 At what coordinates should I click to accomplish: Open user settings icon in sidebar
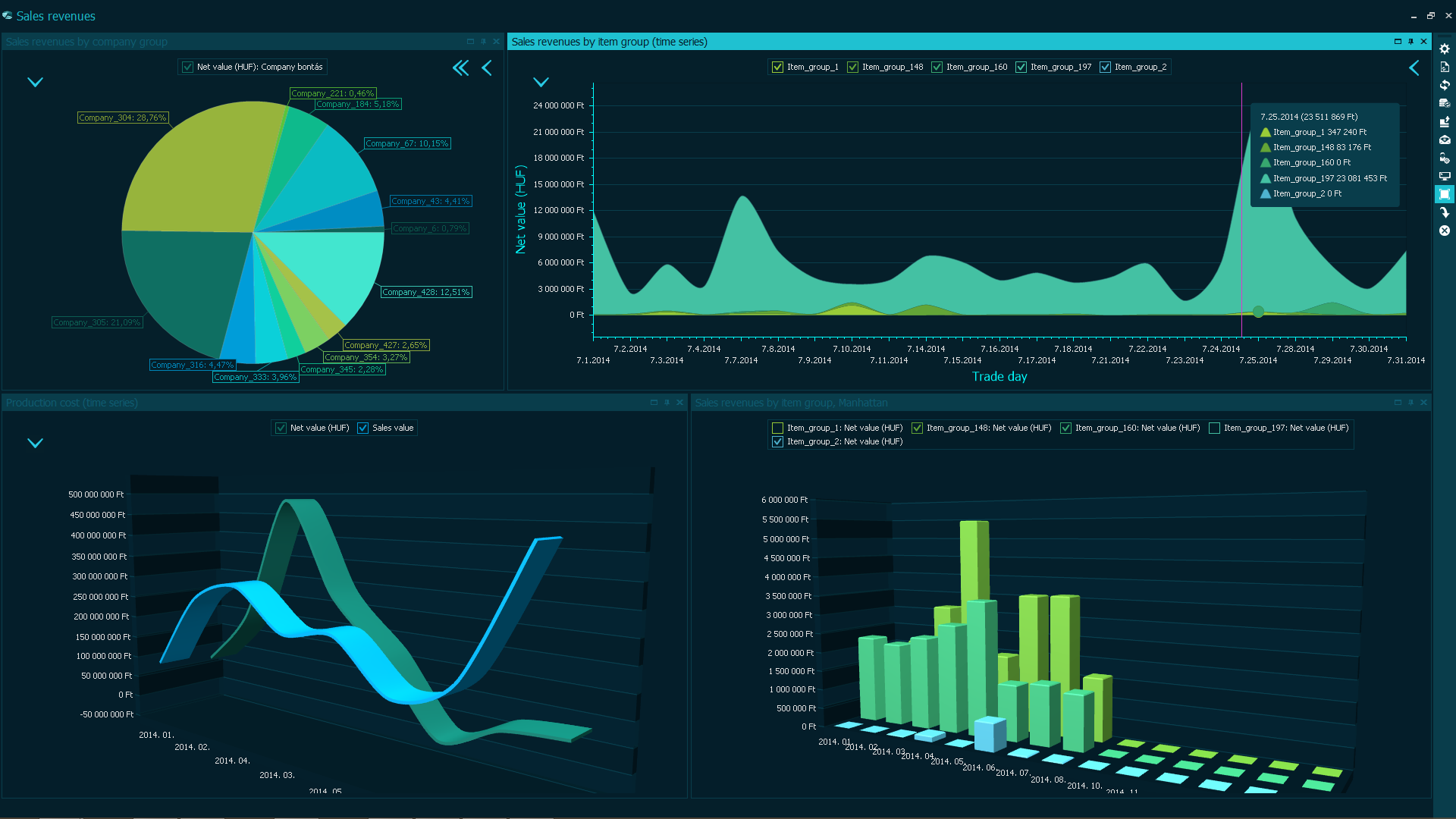1445,158
